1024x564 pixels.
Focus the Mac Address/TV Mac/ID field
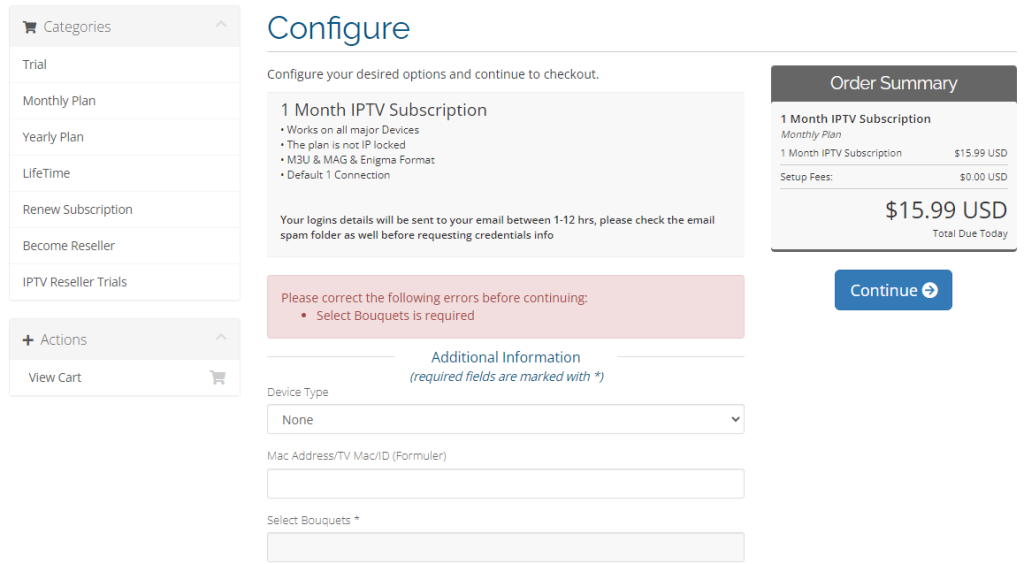[x=505, y=483]
